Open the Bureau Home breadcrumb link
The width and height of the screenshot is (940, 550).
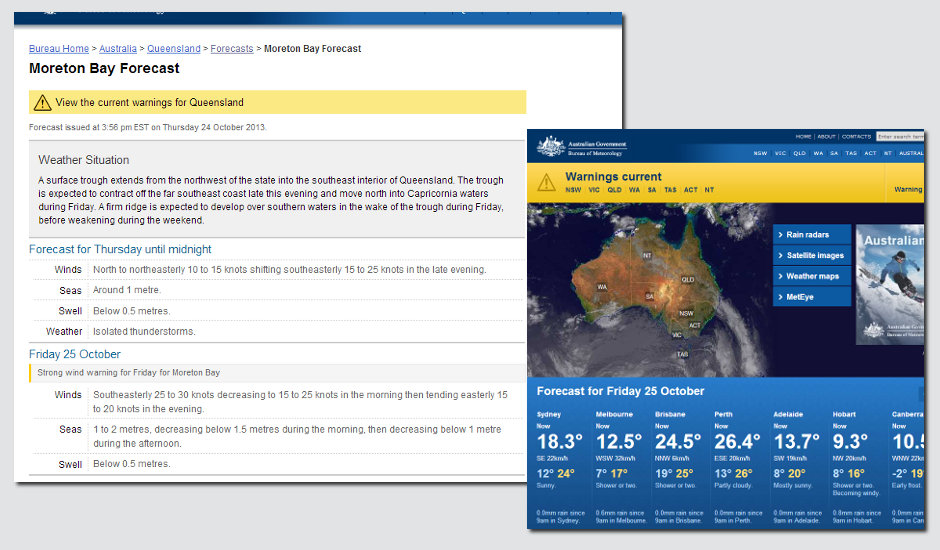[59, 49]
